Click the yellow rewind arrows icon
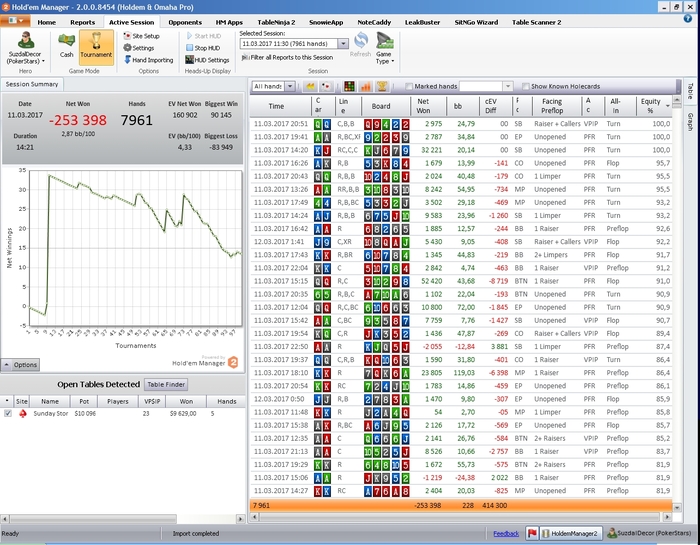This screenshot has height=545, width=700. point(310,86)
